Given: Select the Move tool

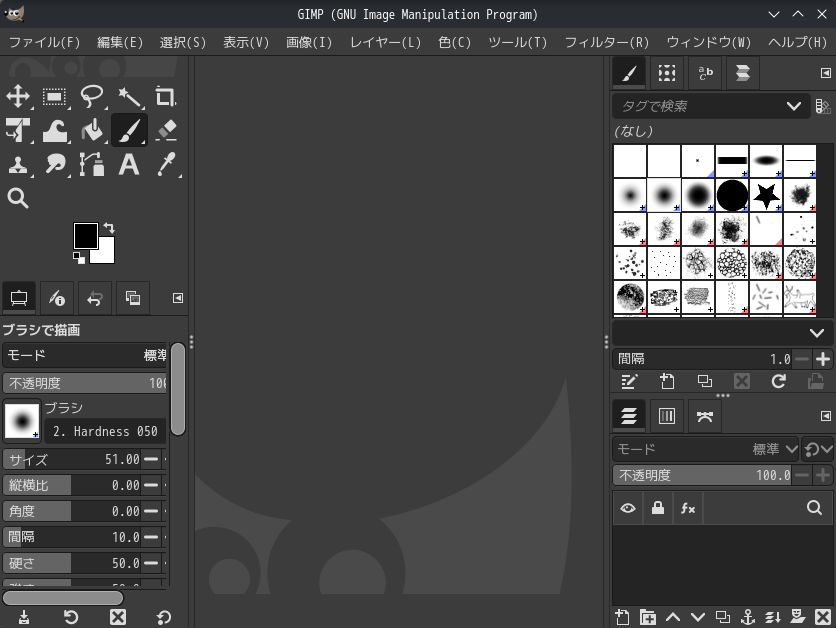Looking at the screenshot, I should [x=18, y=97].
